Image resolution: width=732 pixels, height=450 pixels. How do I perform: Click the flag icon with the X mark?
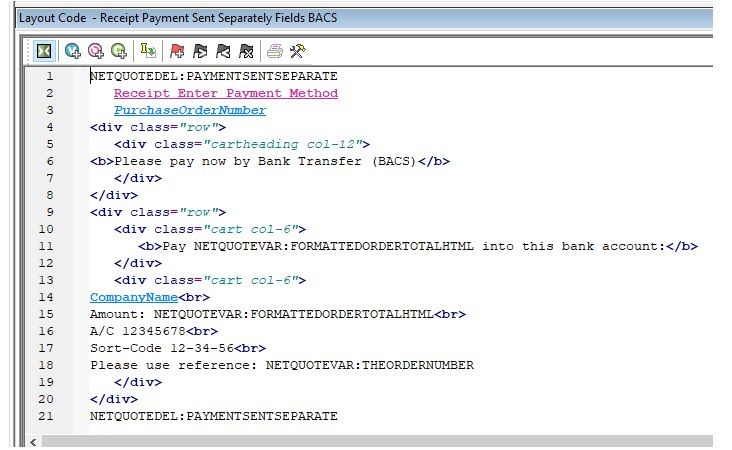[246, 50]
